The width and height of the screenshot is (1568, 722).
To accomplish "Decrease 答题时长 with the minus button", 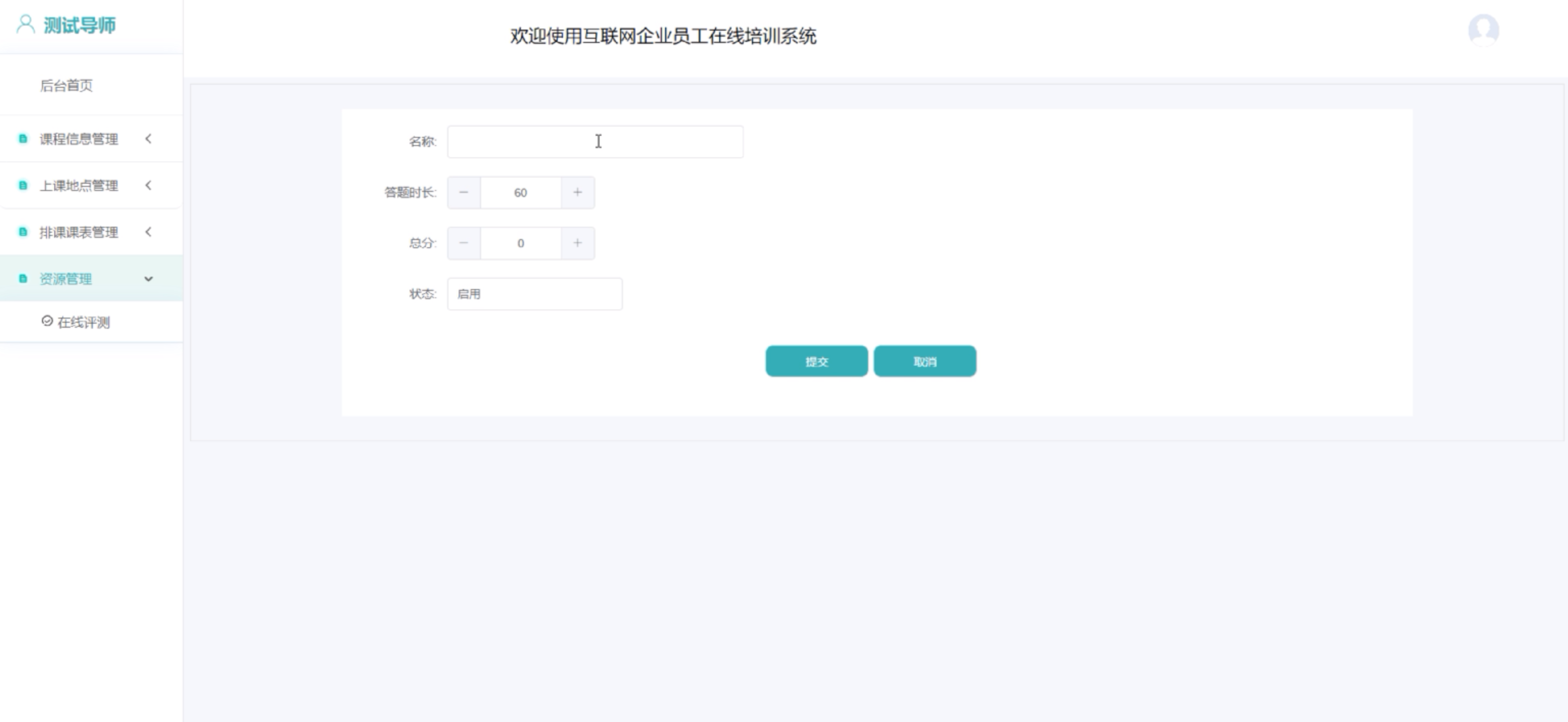I will 464,192.
